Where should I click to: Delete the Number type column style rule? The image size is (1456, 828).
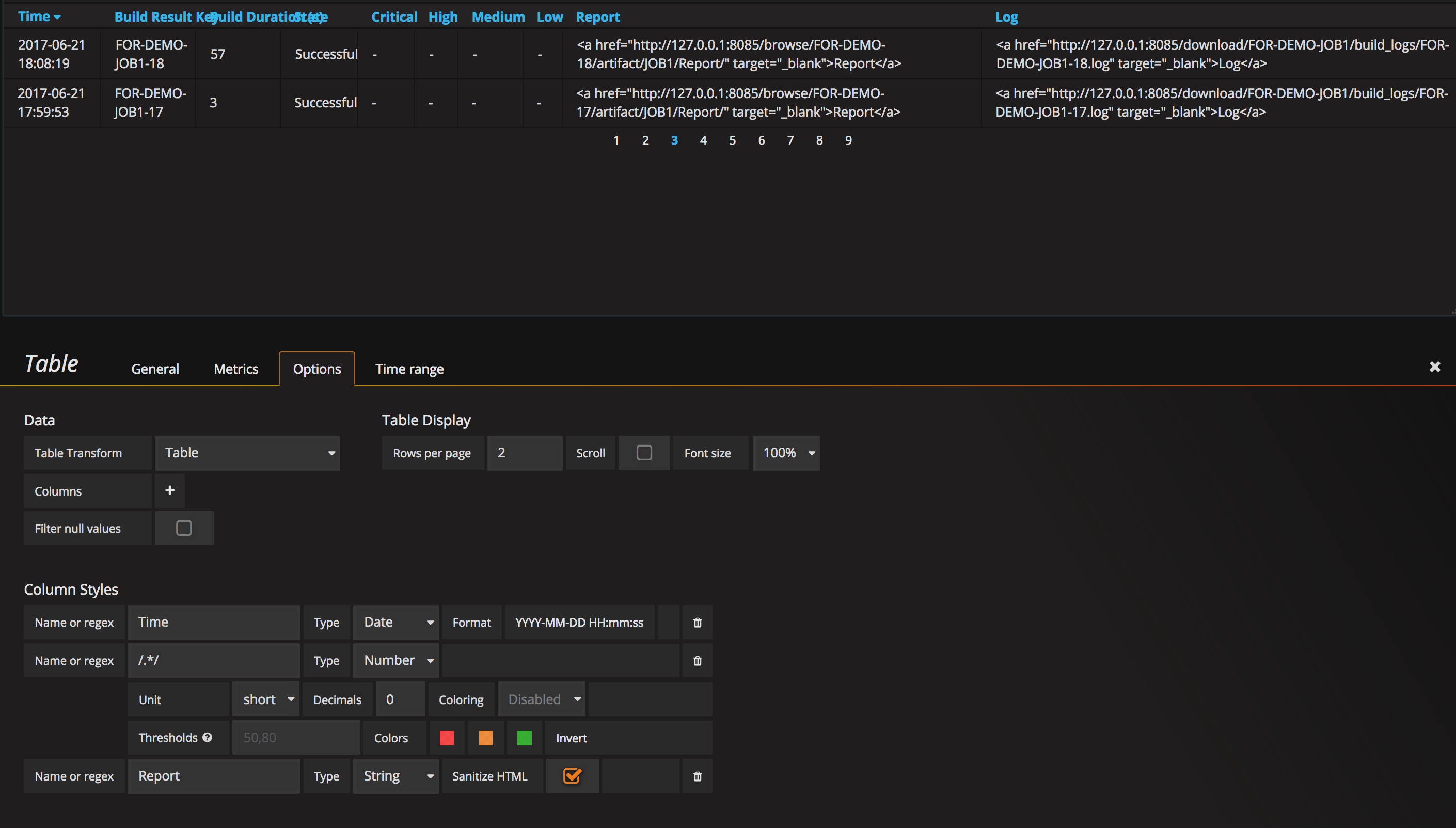coord(697,660)
